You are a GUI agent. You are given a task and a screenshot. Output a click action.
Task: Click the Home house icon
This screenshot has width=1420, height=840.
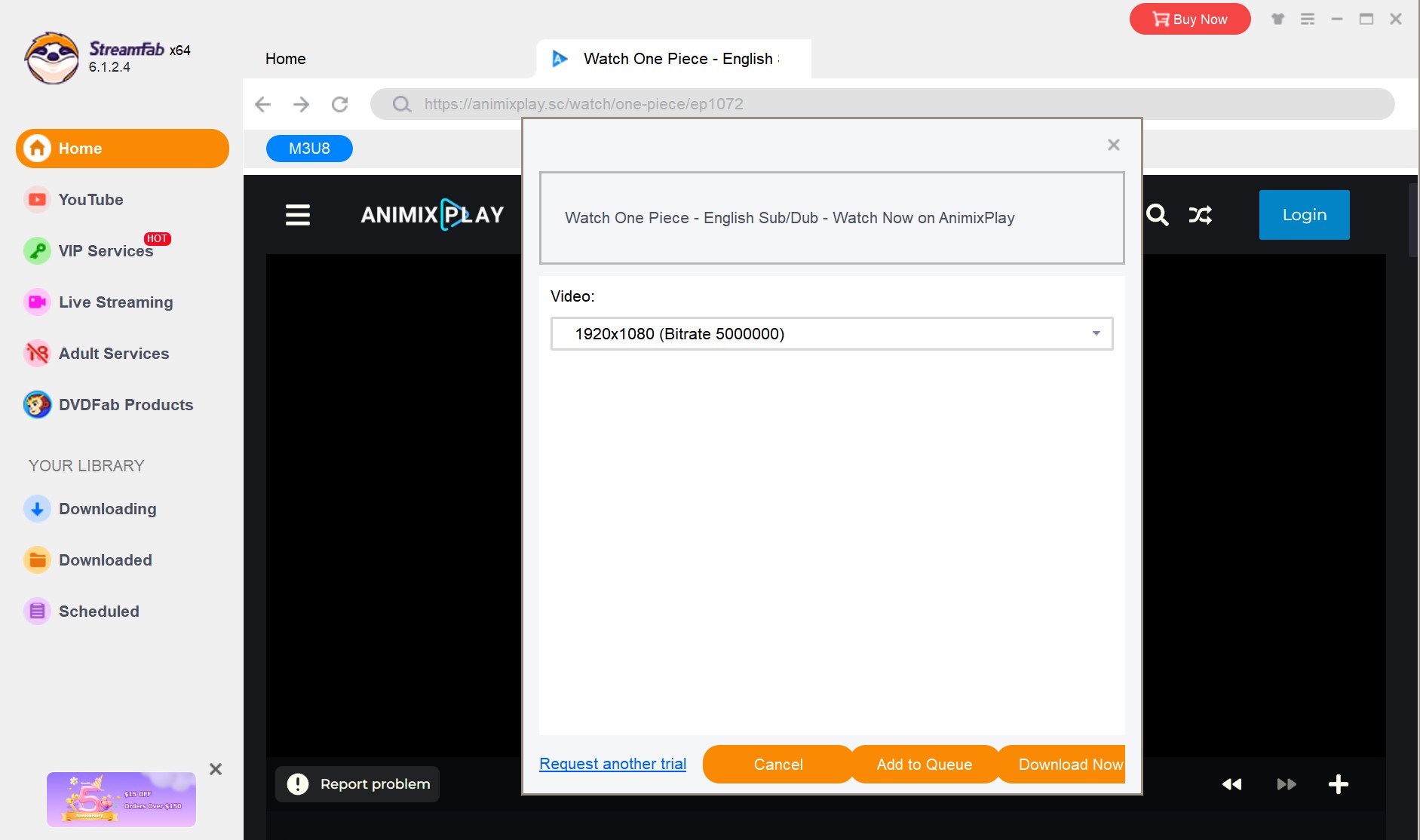(x=37, y=149)
